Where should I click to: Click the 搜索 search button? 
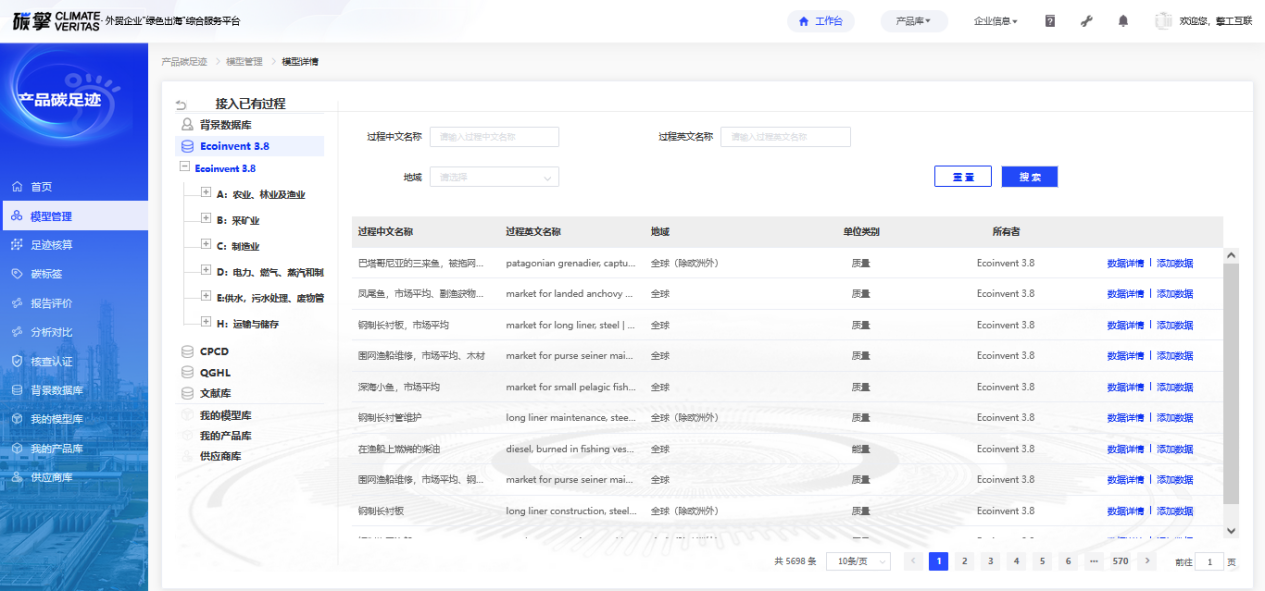point(1029,177)
